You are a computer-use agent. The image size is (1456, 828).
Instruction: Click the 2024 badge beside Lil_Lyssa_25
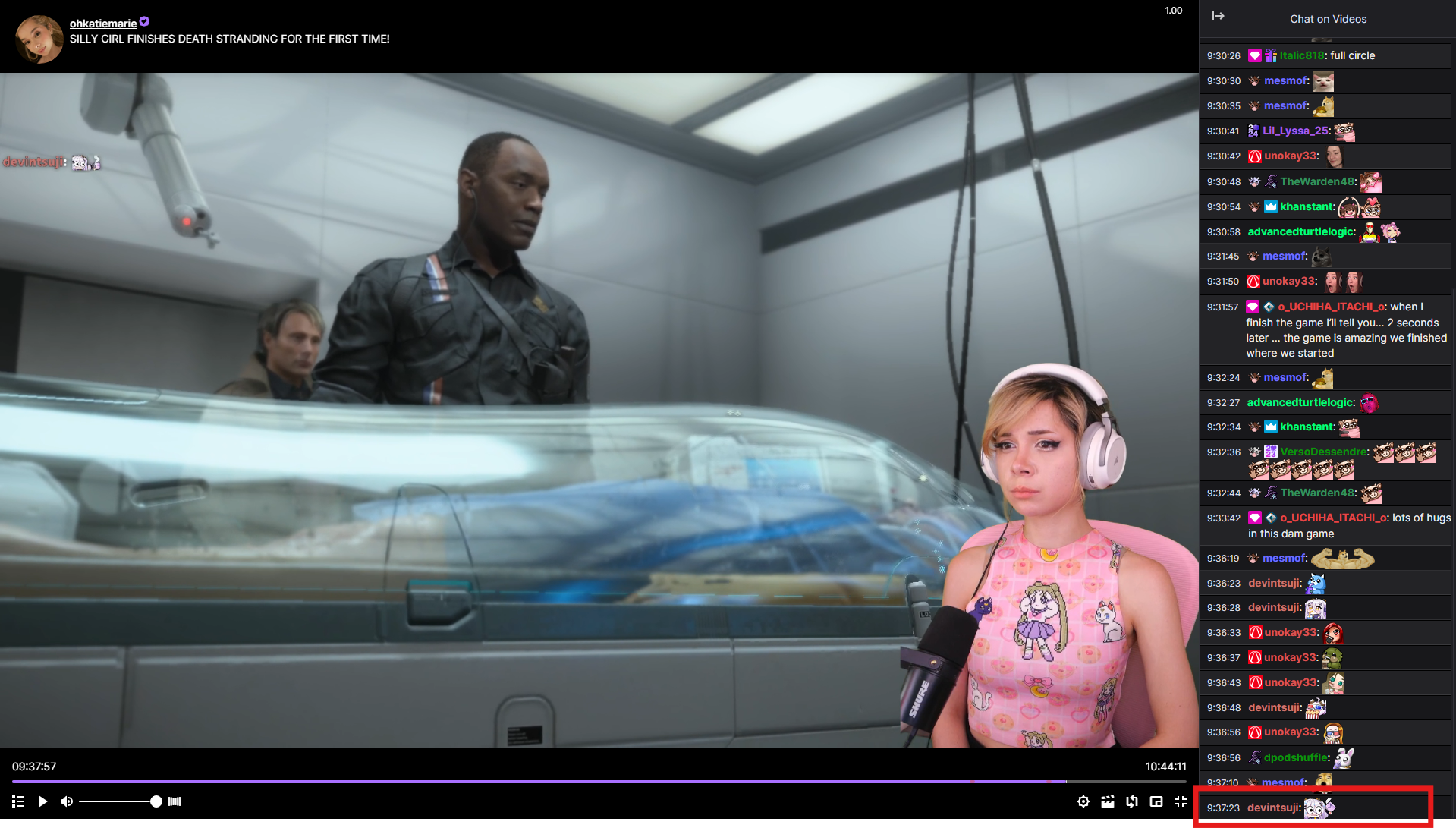click(x=1253, y=131)
